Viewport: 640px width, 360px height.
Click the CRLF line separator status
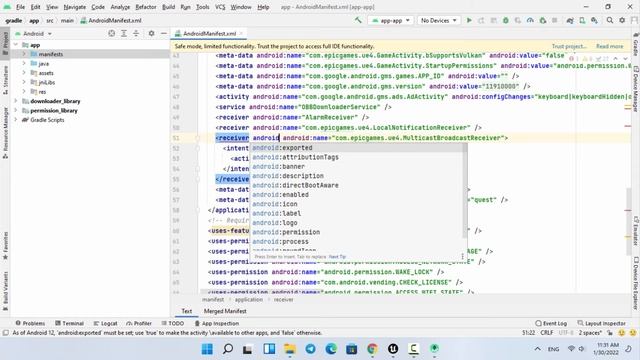pyautogui.click(x=547, y=333)
